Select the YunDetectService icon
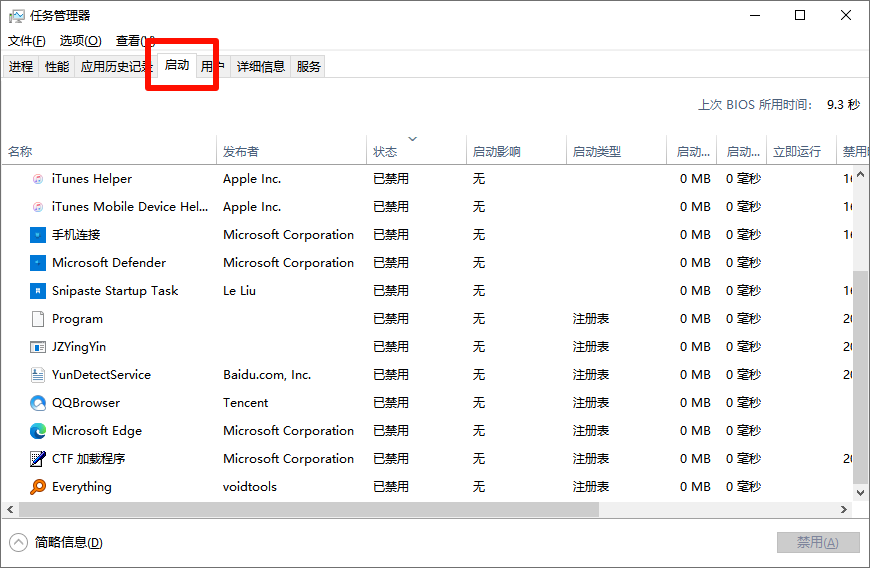This screenshot has width=870, height=568. point(38,375)
